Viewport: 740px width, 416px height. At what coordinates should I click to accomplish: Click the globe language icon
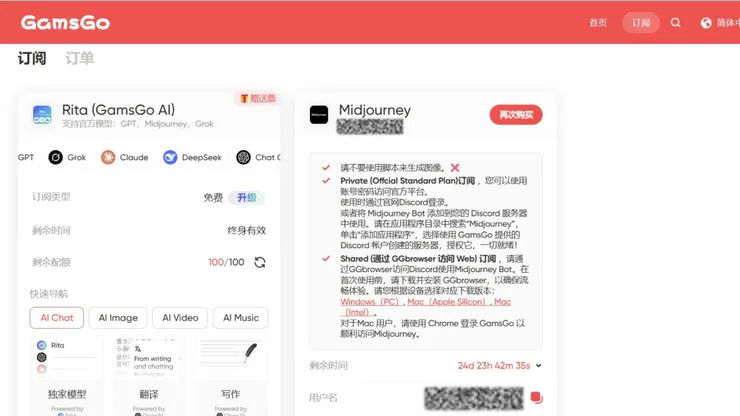point(706,23)
